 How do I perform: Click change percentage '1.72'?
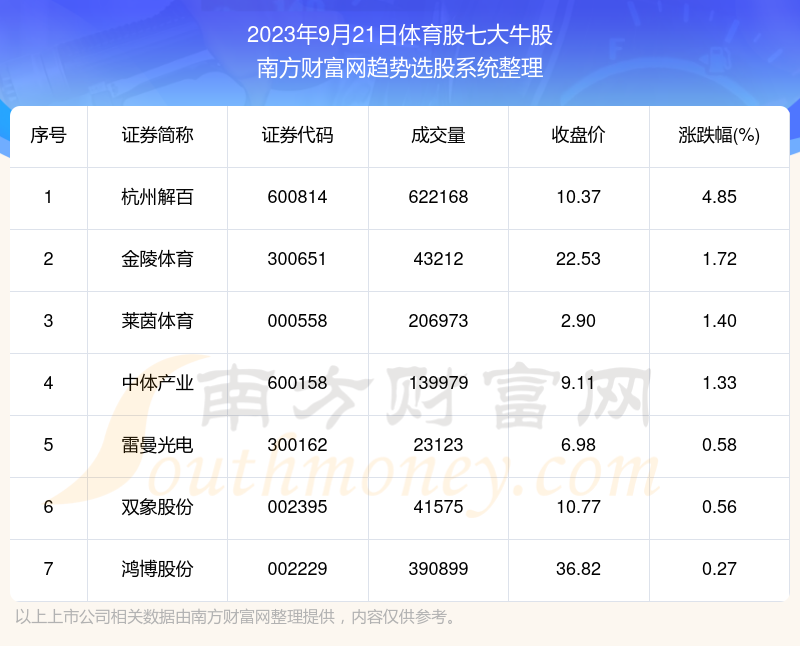(719, 259)
